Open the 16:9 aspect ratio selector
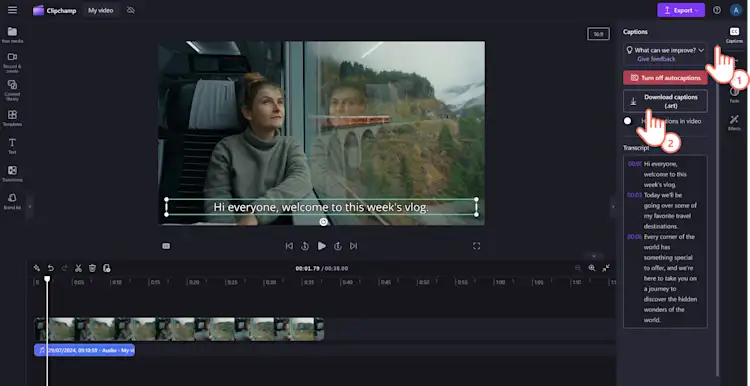750x386 pixels. coord(598,34)
